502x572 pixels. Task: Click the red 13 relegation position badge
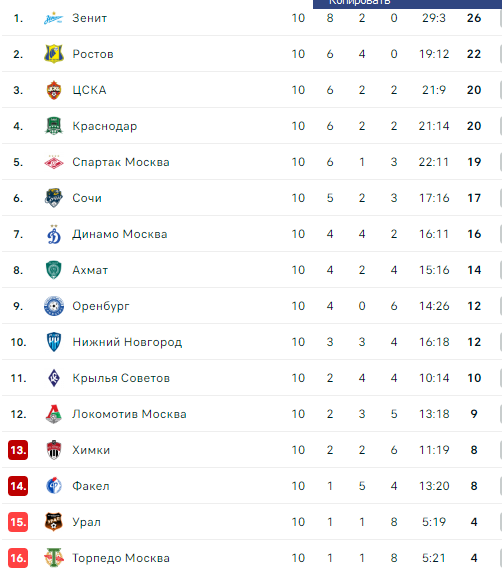pyautogui.click(x=18, y=450)
